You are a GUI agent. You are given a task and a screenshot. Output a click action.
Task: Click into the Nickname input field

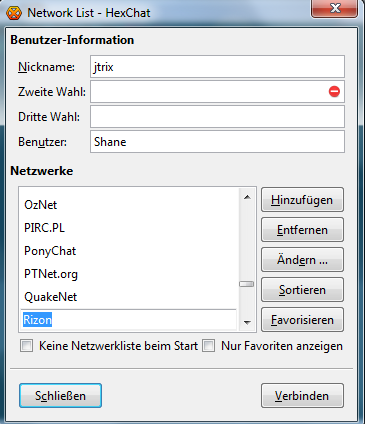217,67
